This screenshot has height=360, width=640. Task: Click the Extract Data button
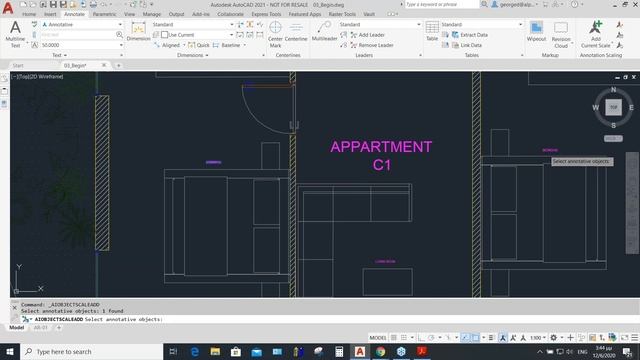point(470,35)
